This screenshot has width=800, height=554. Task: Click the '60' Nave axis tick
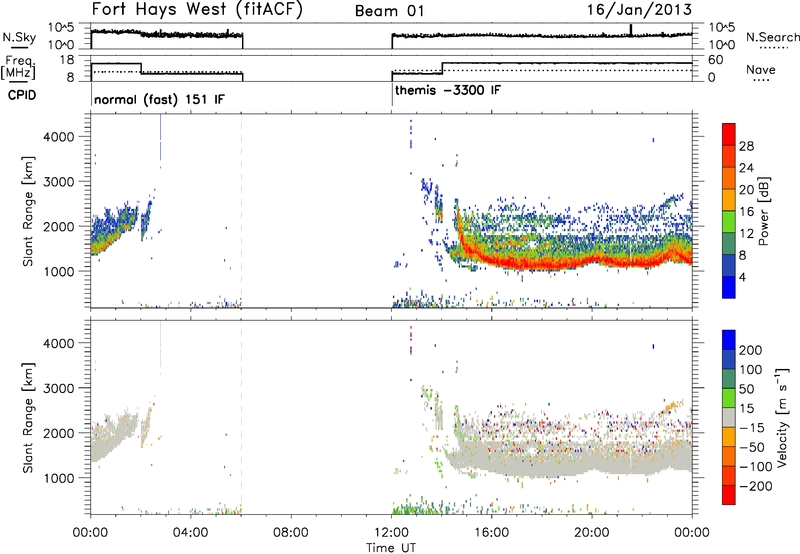coord(716,60)
